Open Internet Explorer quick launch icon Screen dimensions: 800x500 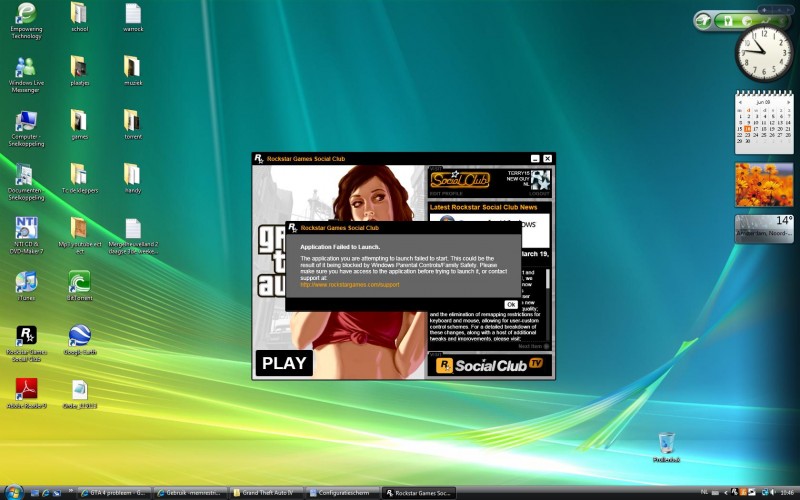(x=46, y=493)
